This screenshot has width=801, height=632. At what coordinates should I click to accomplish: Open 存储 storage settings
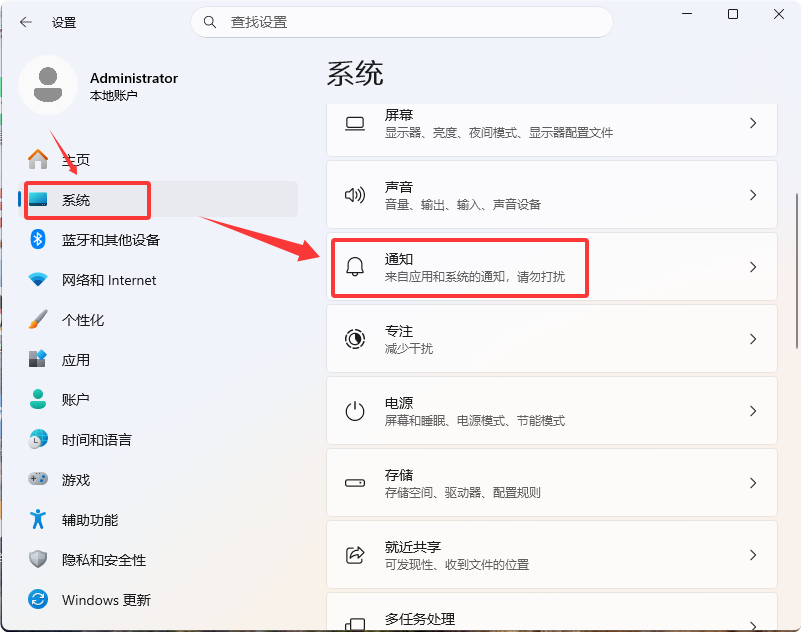tap(552, 483)
